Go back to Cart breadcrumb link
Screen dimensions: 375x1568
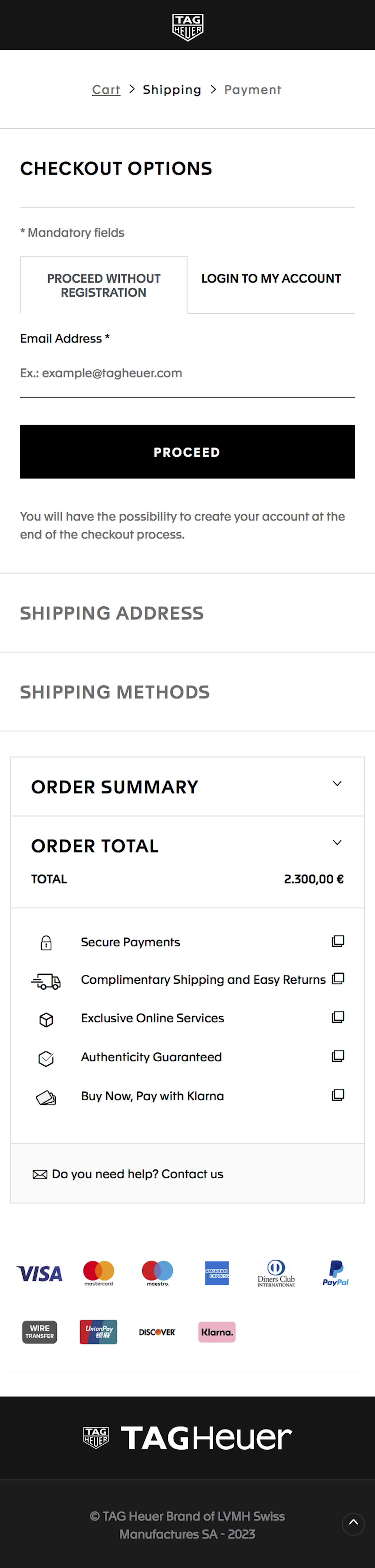tap(106, 90)
